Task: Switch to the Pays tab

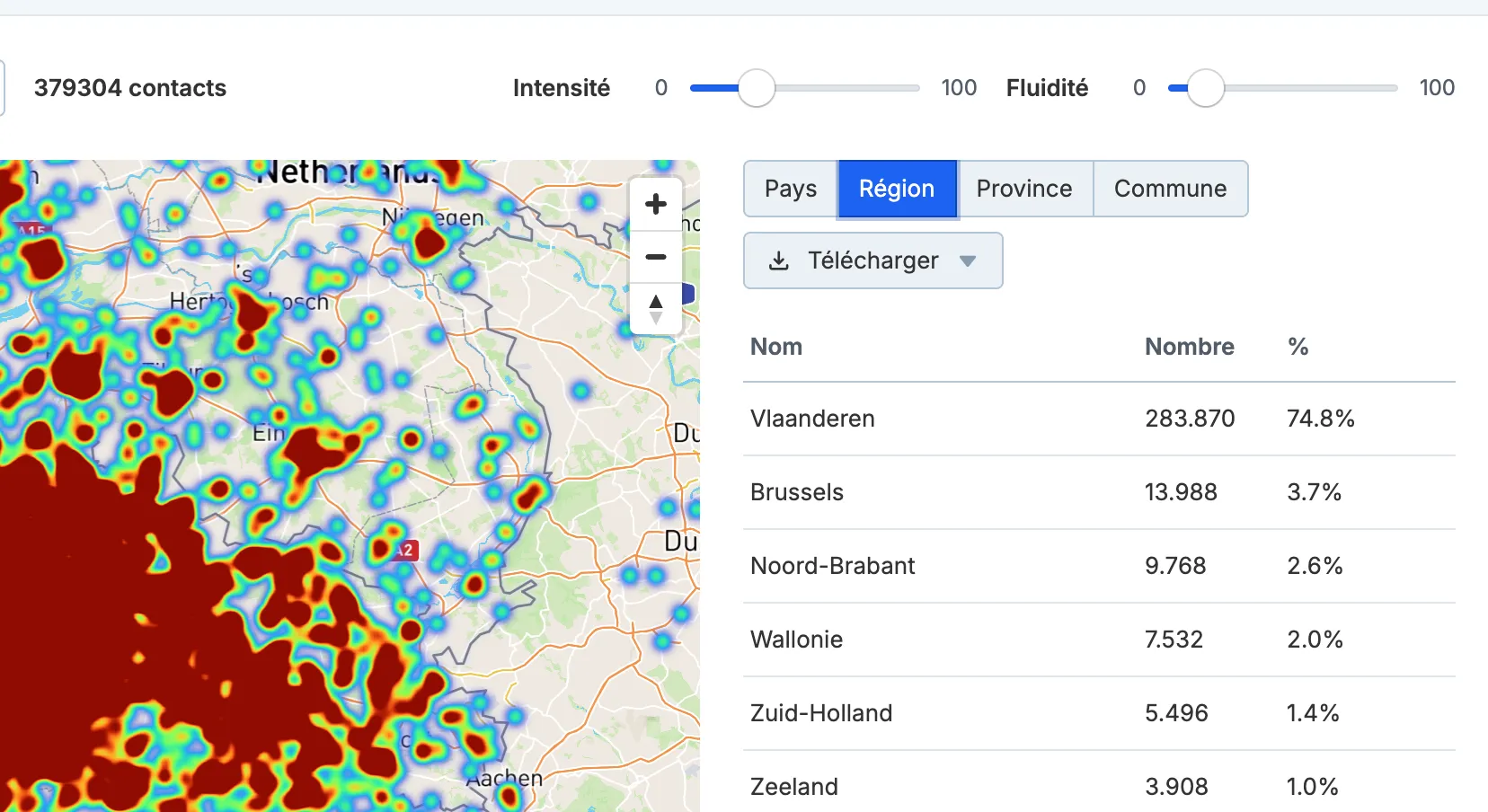Action: tap(791, 189)
